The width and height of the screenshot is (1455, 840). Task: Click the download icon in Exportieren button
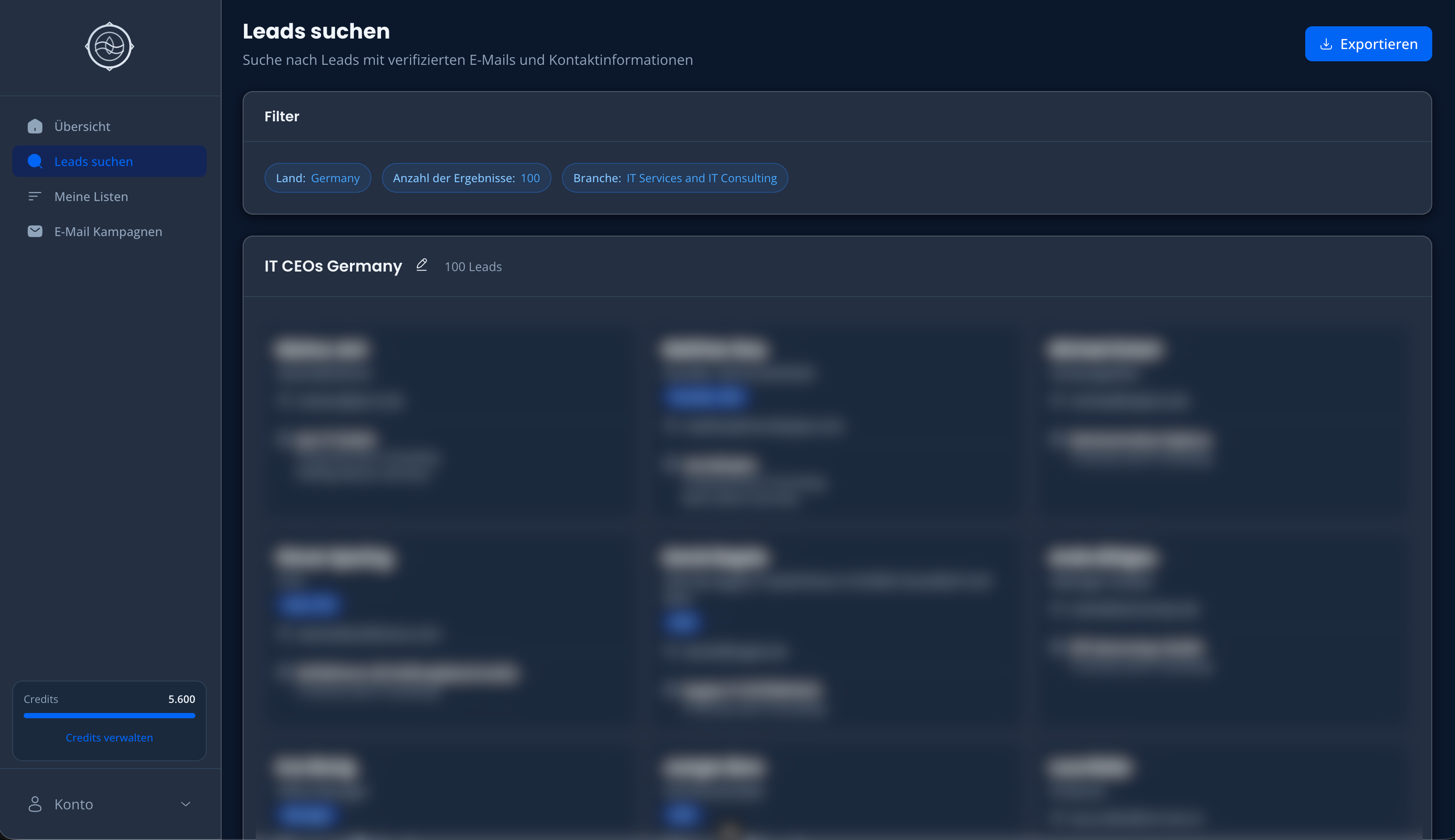pos(1326,44)
